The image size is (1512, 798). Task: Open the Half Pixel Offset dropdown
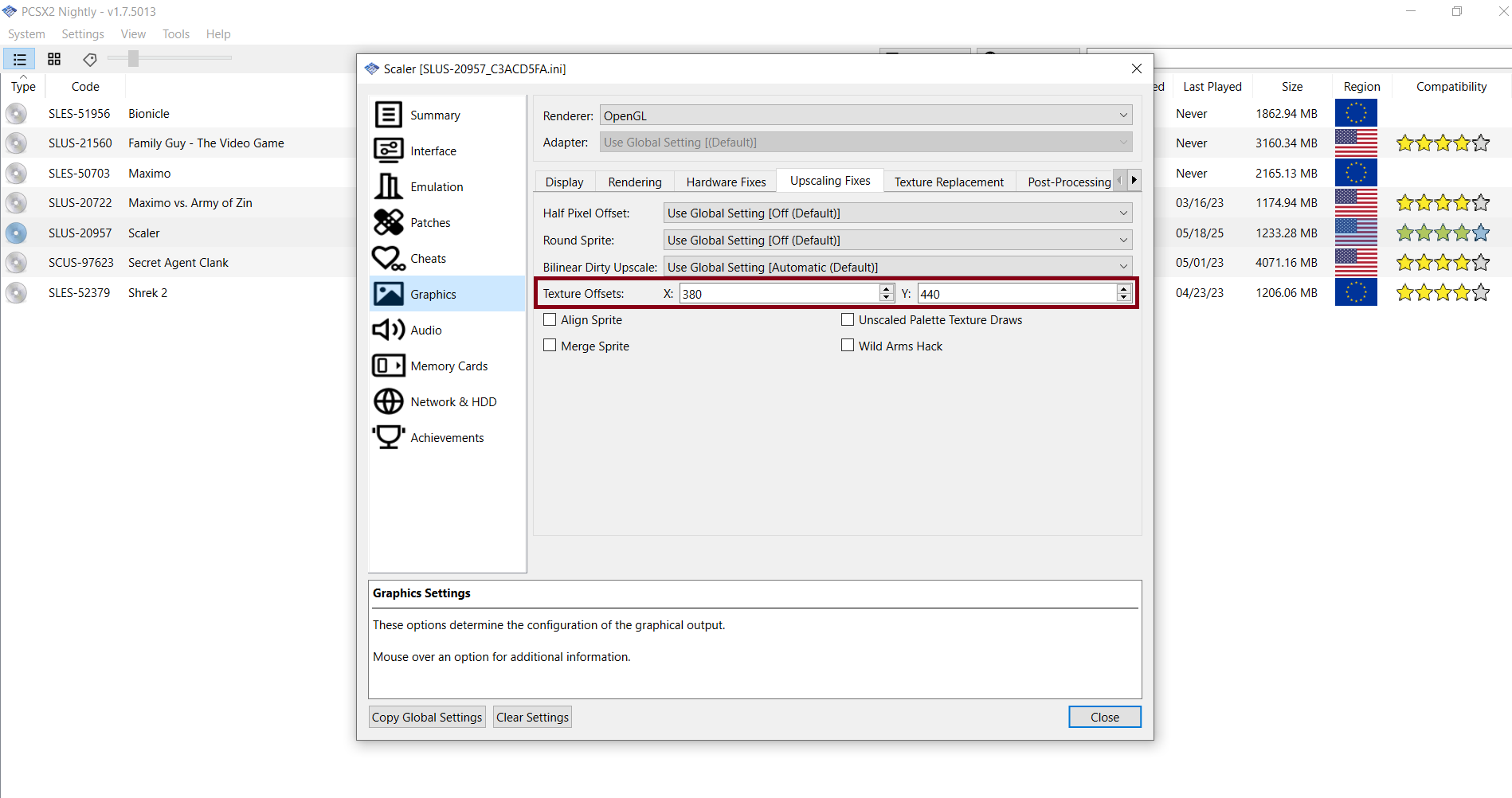click(898, 213)
